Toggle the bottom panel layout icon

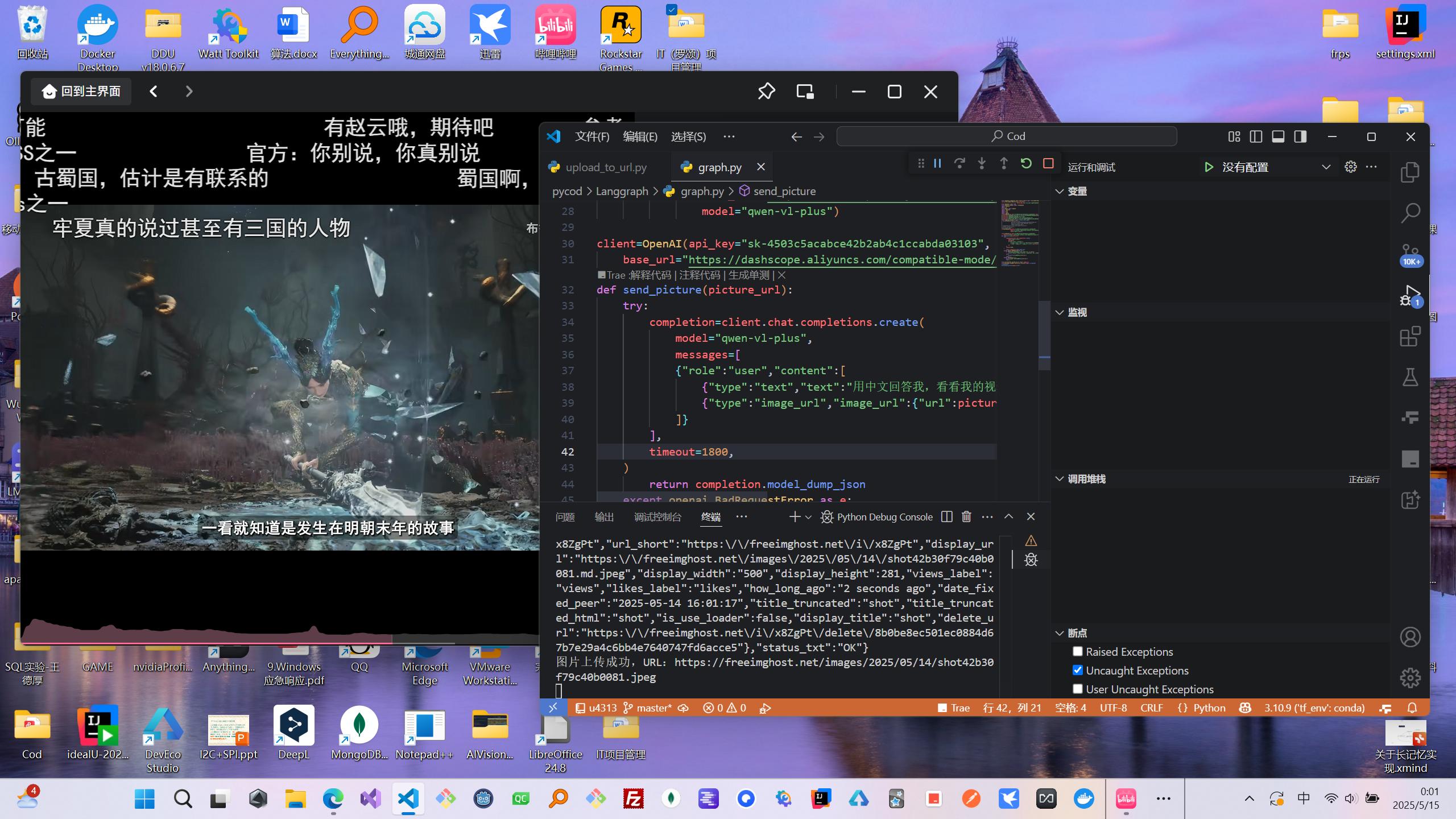1278,136
